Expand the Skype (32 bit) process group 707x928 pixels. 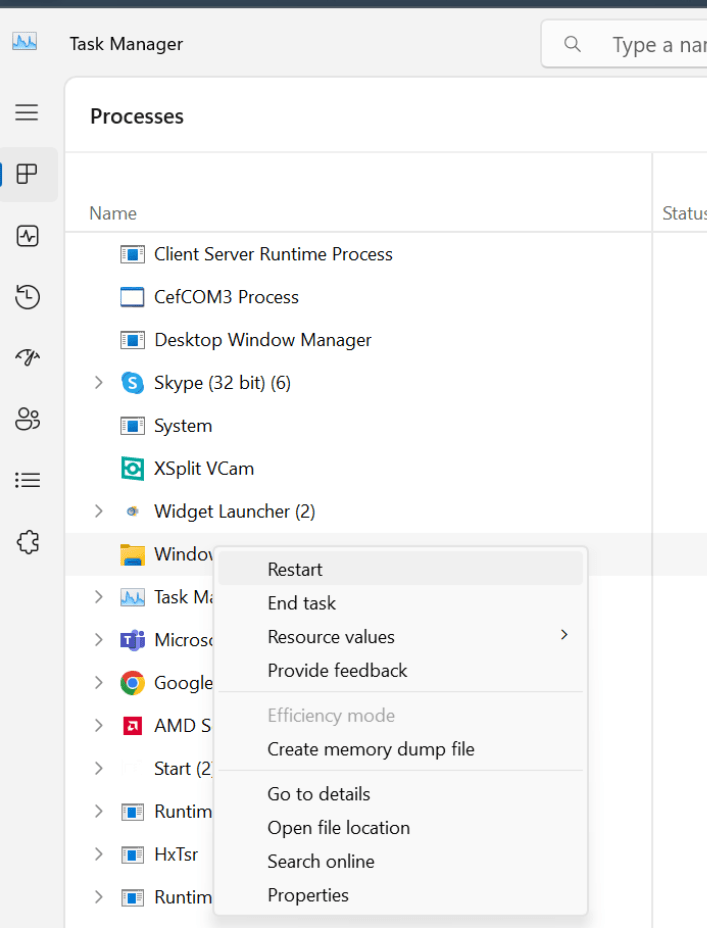coord(99,383)
